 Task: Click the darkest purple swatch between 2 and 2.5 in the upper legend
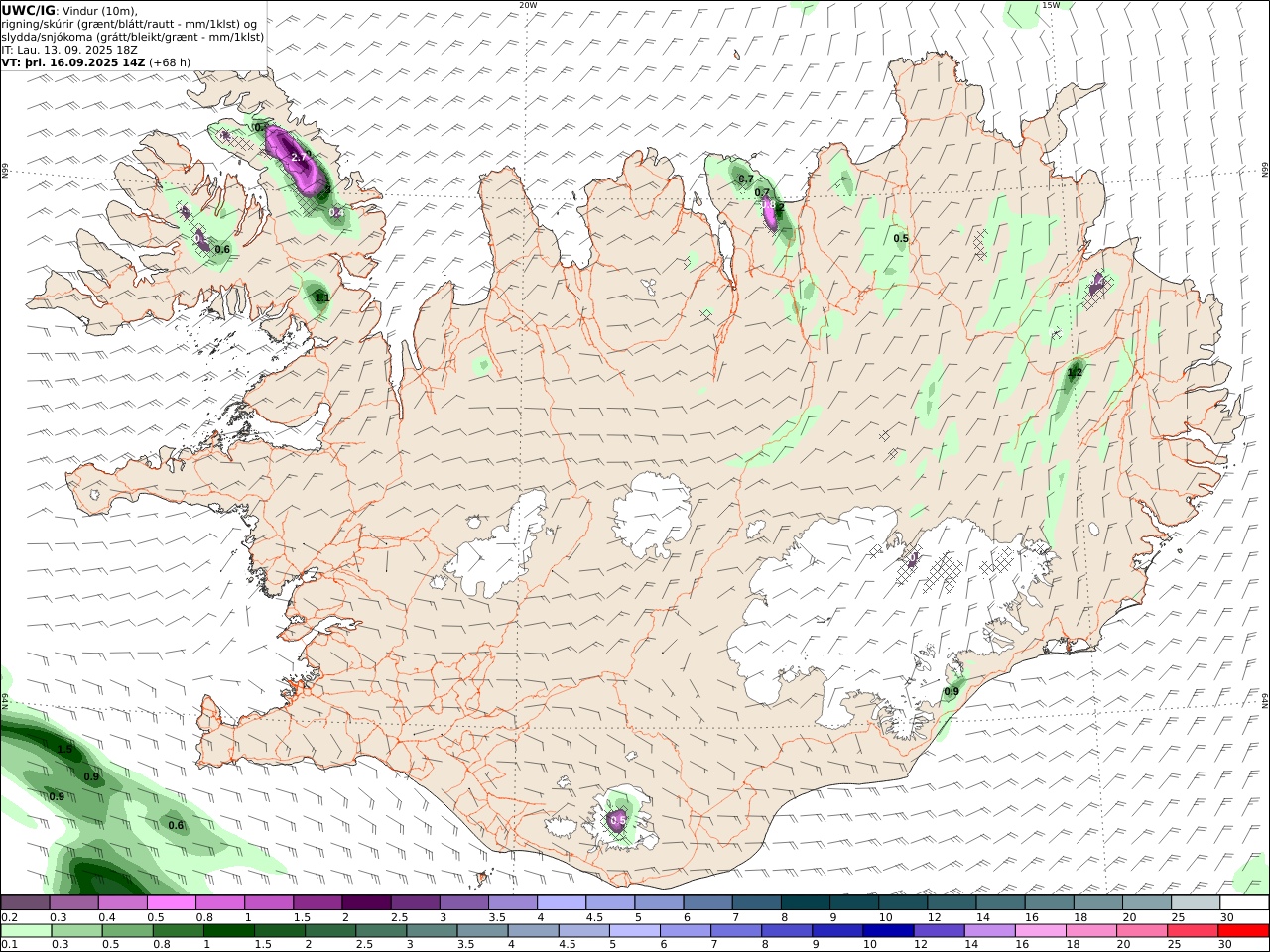pyautogui.click(x=366, y=903)
